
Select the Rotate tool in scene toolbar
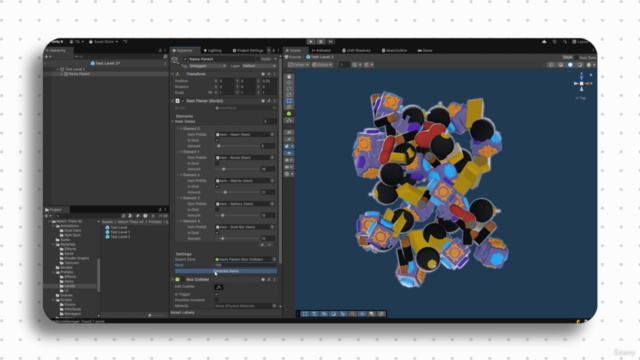289,89
